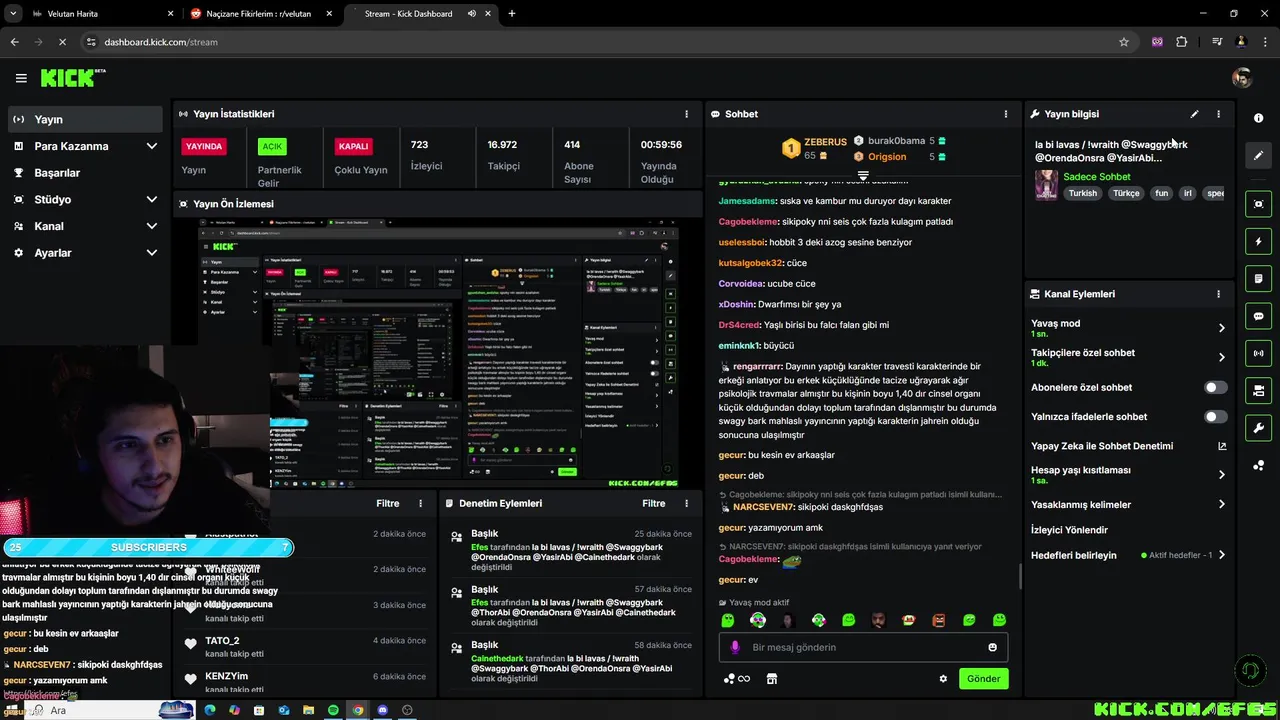Open Microsoft Edge from the taskbar

(x=210, y=710)
